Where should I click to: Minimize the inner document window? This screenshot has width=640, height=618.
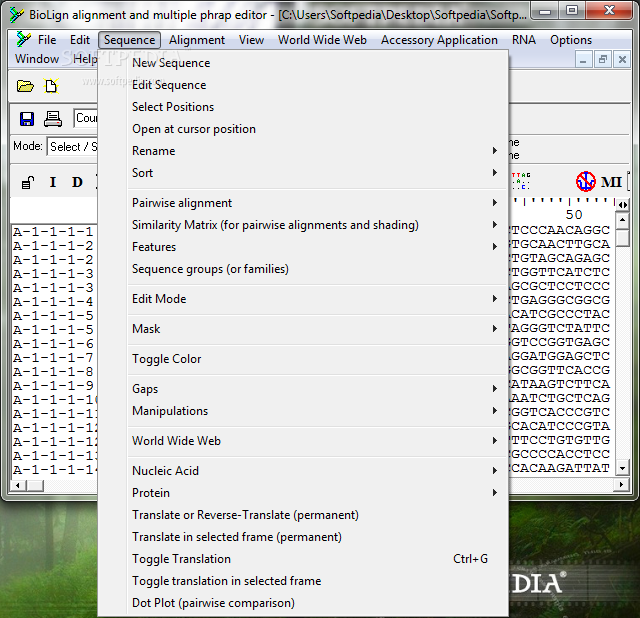click(x=583, y=60)
